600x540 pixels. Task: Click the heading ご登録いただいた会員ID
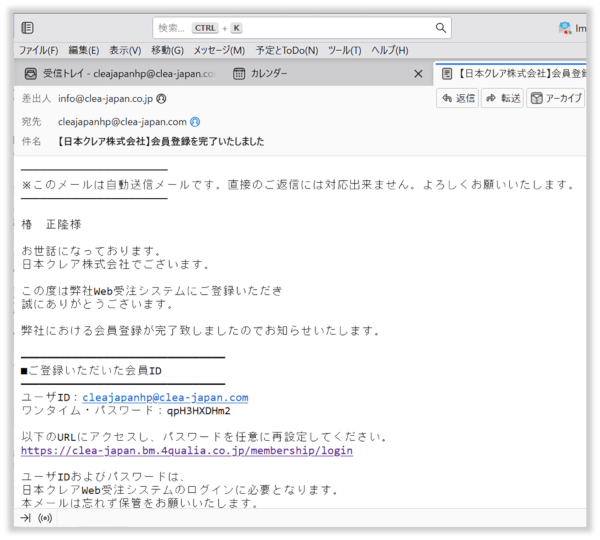click(95, 370)
